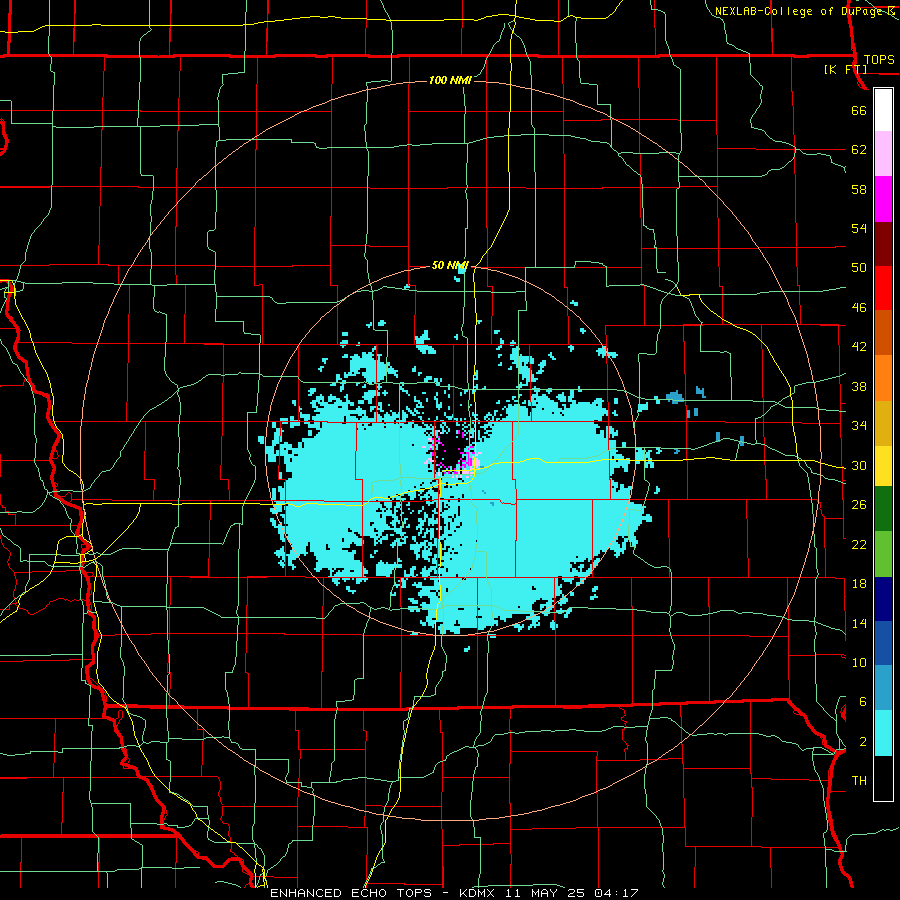This screenshot has width=900, height=900.
Task: Click the legend value '30'
Action: tap(859, 465)
